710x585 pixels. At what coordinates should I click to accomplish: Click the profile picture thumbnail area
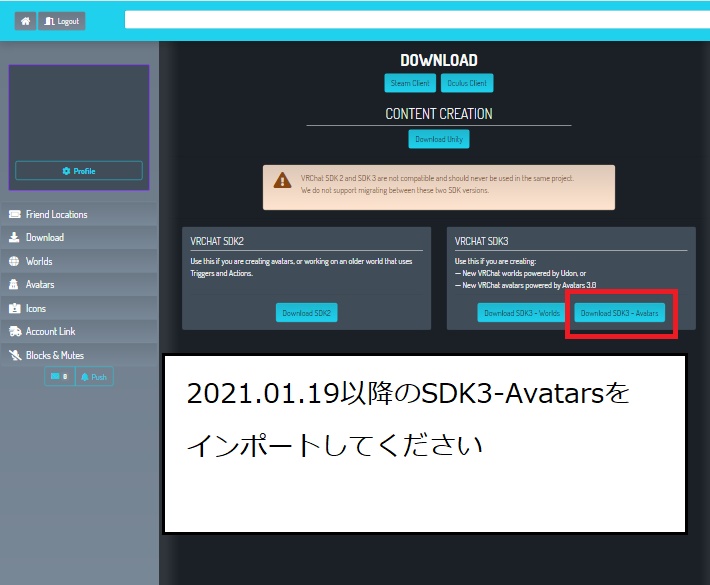click(79, 112)
